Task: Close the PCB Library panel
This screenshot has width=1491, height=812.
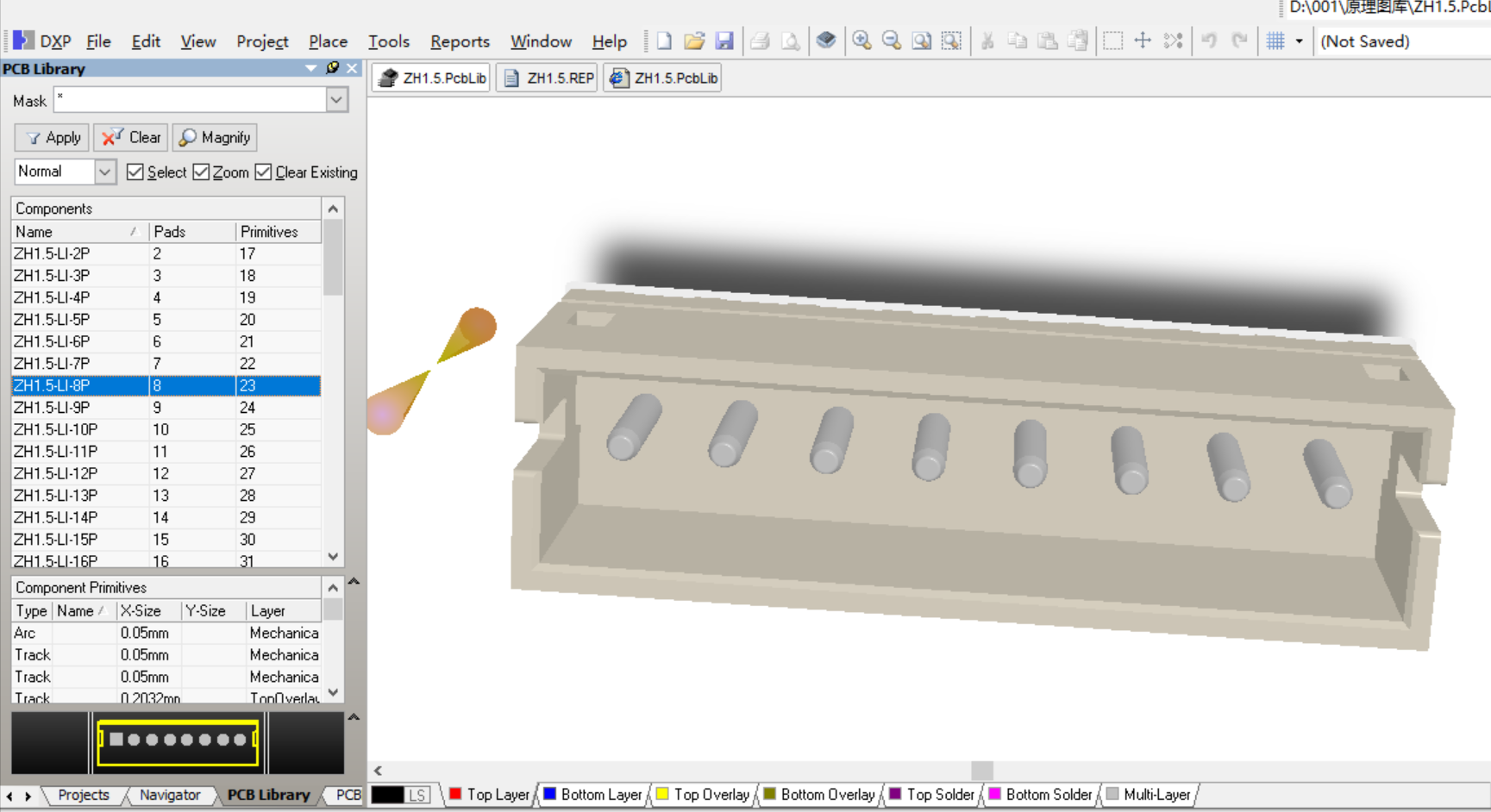Action: [352, 68]
